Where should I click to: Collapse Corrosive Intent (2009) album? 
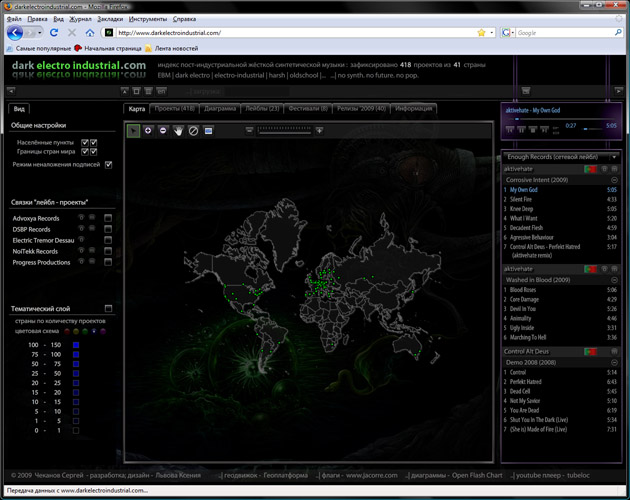click(614, 180)
